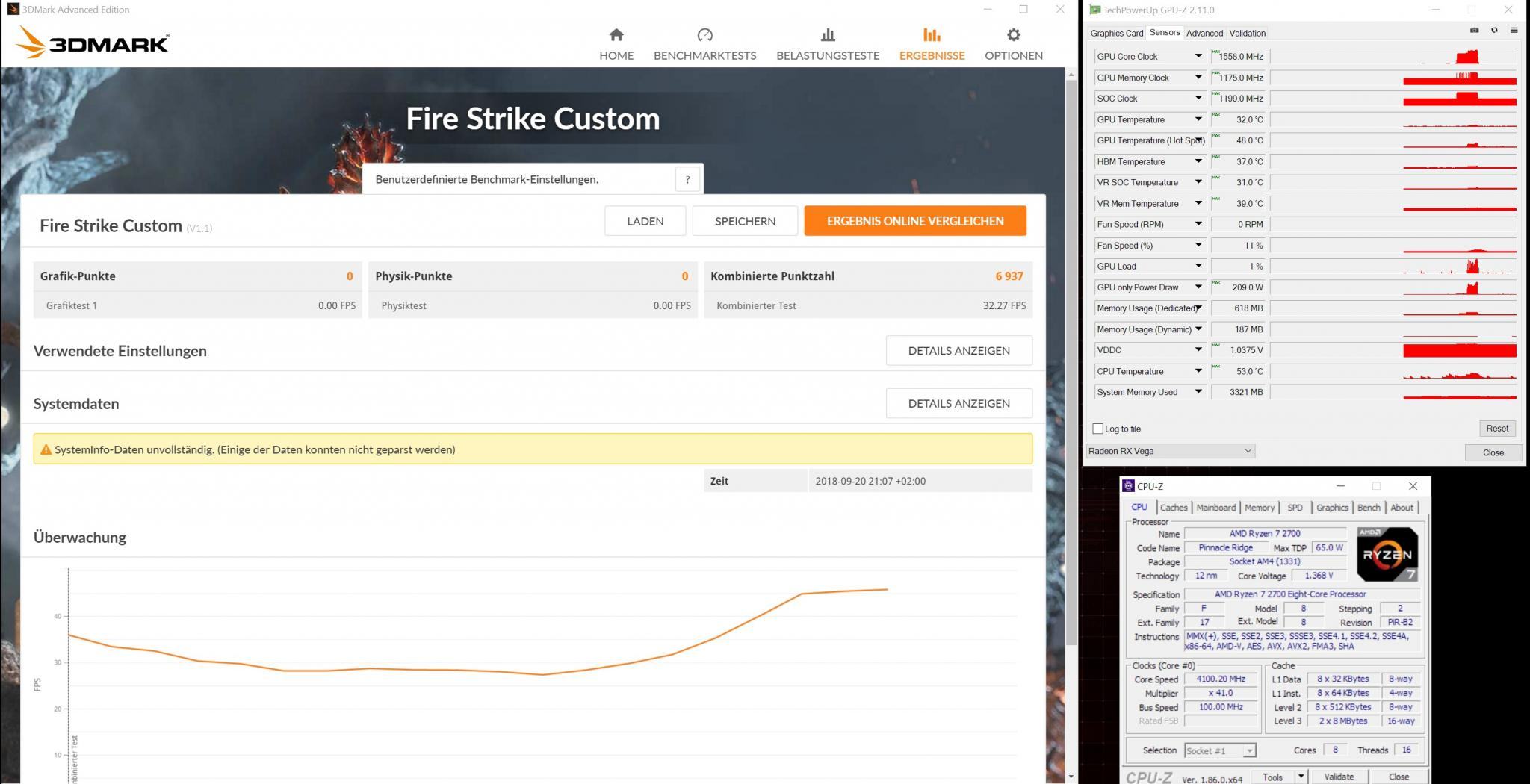The width and height of the screenshot is (1530, 784).
Task: Open the Graphics tab in CPU-Z
Action: click(1332, 508)
